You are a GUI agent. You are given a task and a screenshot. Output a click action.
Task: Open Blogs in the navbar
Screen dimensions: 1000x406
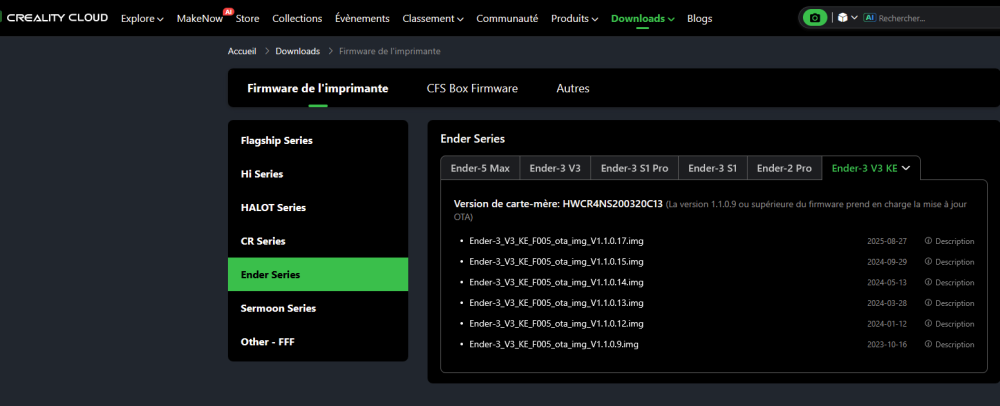pos(700,18)
